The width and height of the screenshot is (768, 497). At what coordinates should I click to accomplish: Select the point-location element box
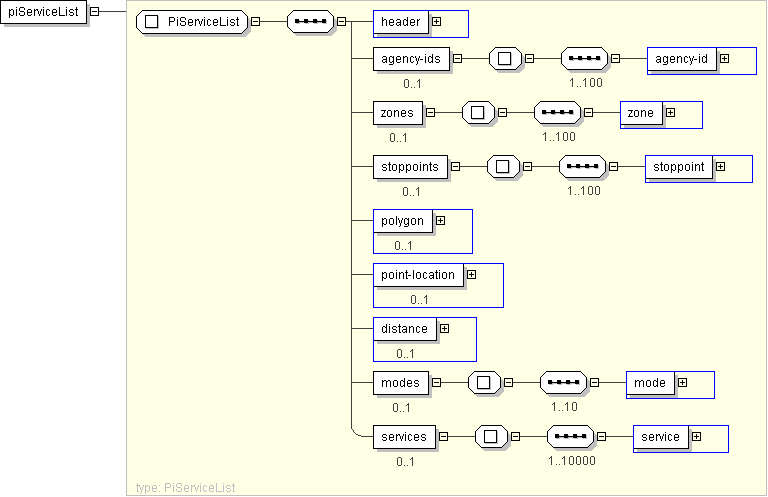click(418, 275)
